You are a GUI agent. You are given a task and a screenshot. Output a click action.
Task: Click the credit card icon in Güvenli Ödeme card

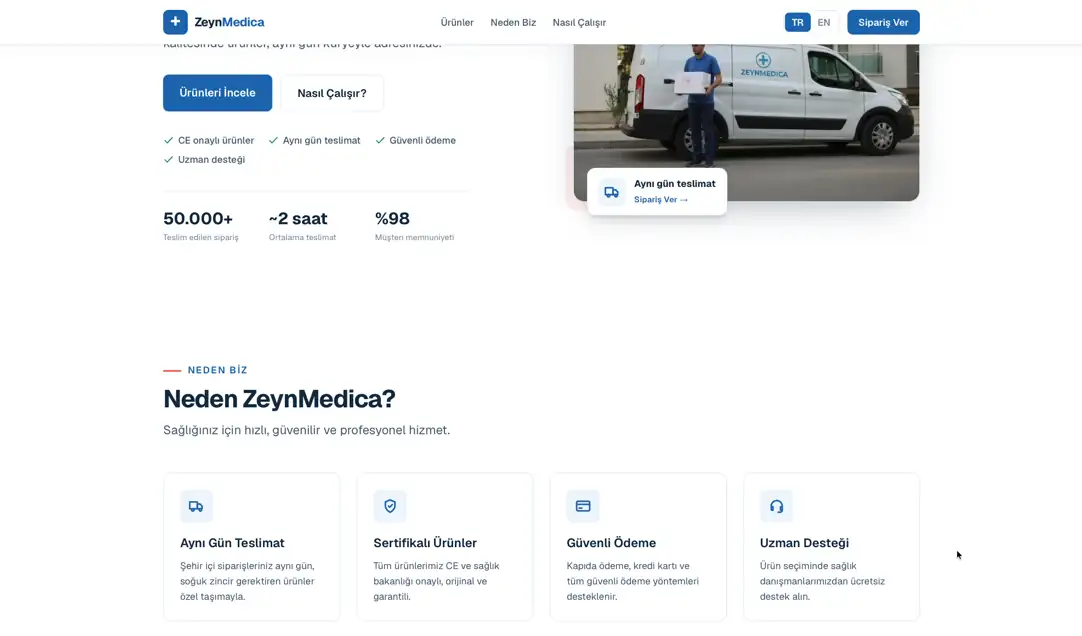click(x=583, y=506)
